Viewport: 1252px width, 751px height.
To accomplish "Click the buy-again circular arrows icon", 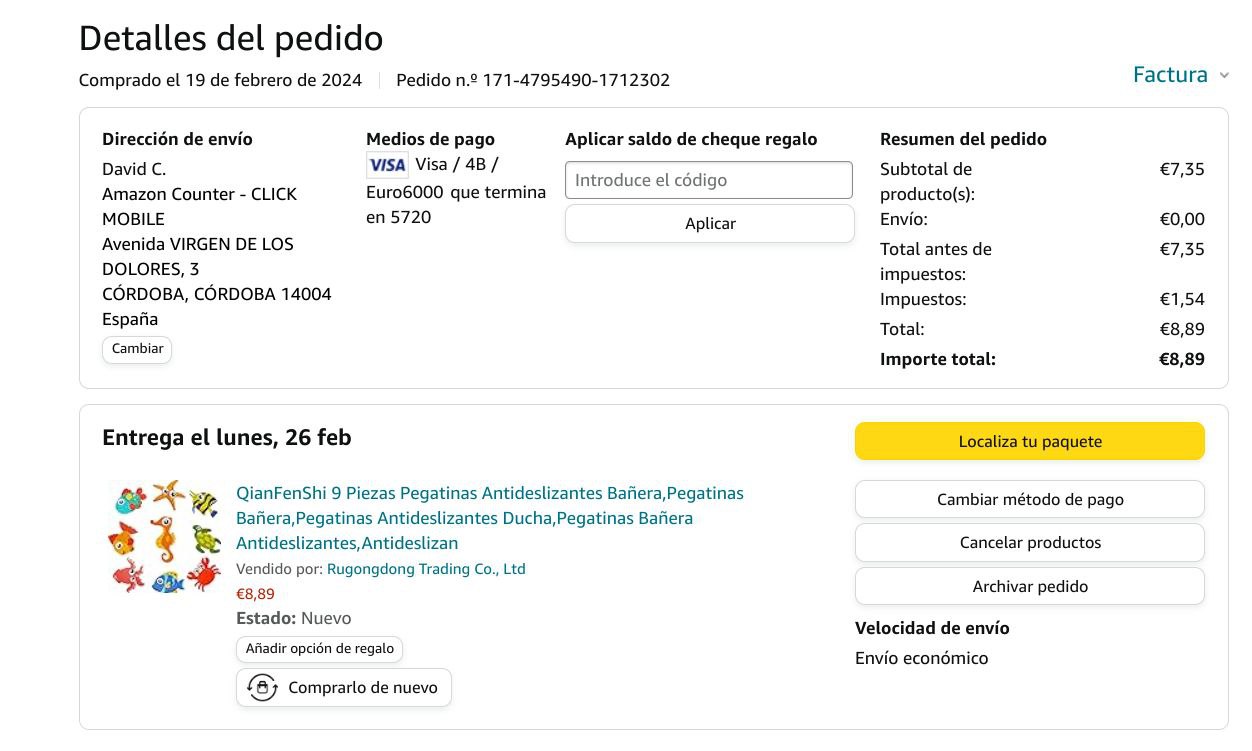I will (x=262, y=688).
